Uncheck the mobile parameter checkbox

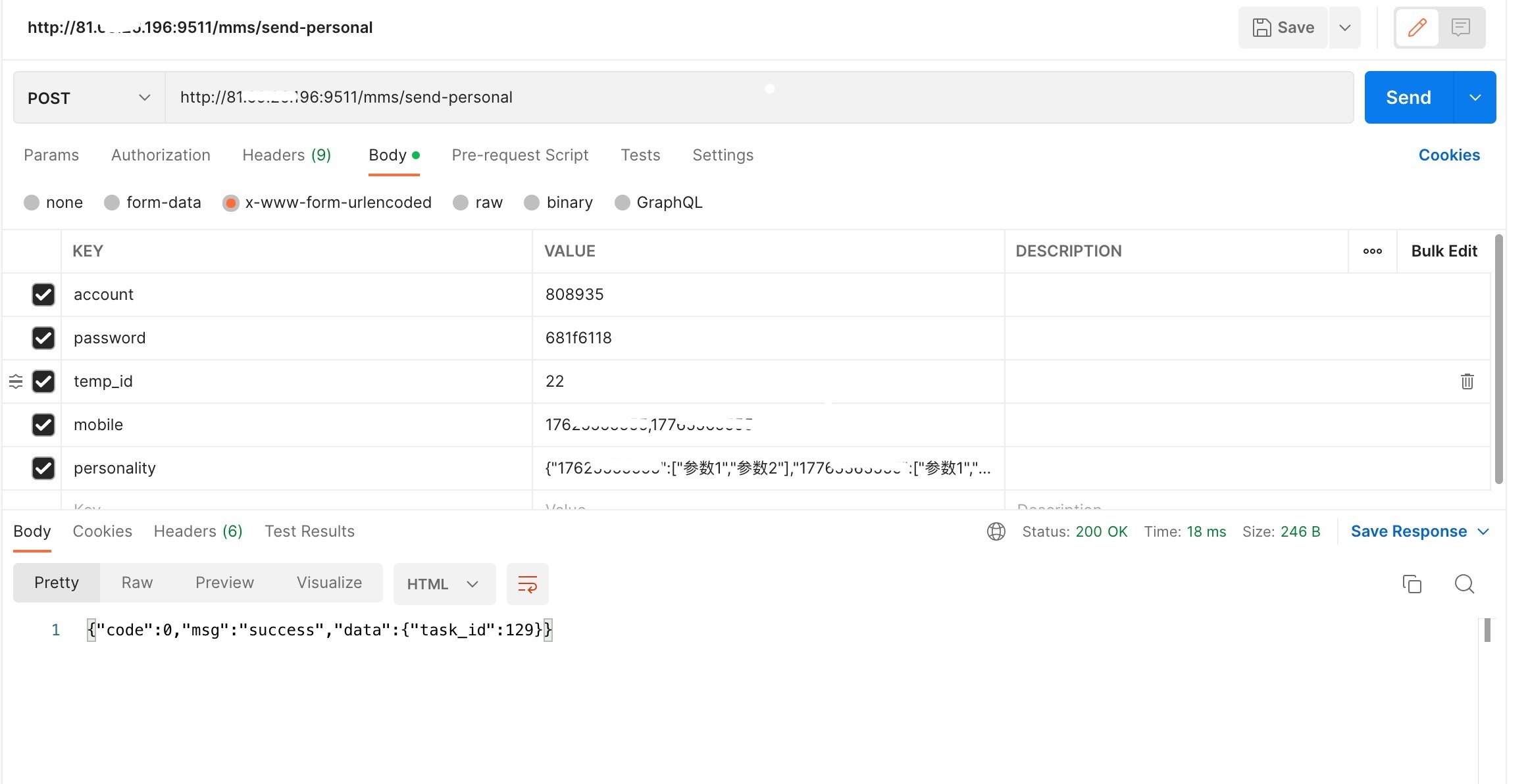tap(43, 425)
